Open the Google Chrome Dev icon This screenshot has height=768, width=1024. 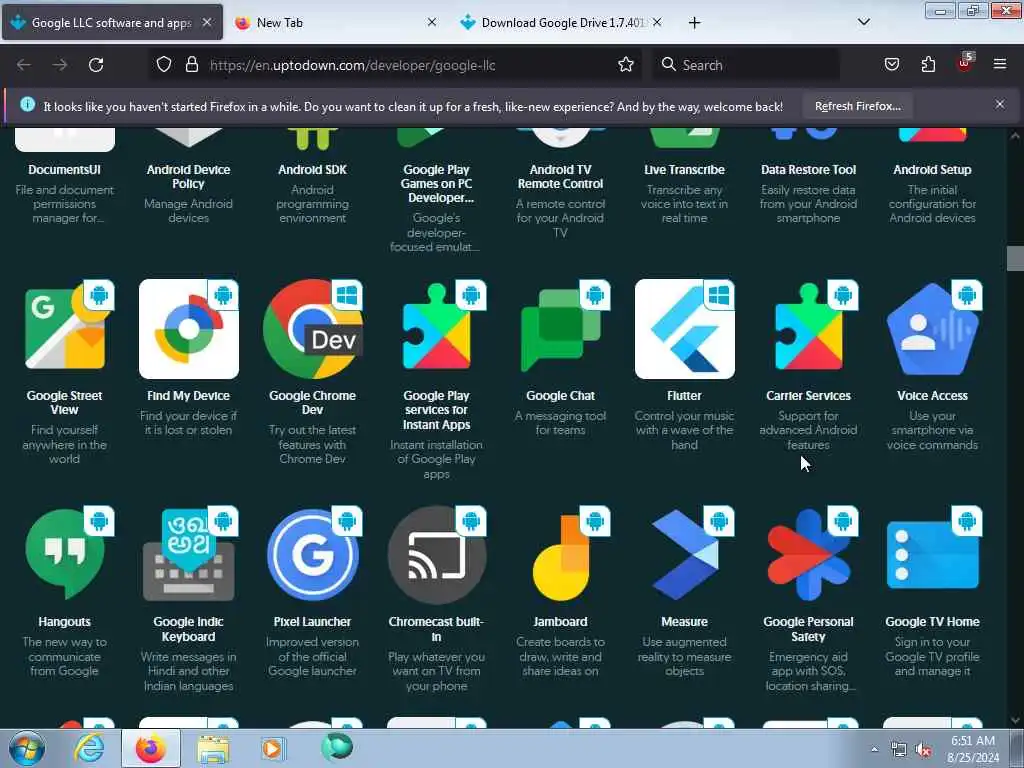pyautogui.click(x=313, y=329)
